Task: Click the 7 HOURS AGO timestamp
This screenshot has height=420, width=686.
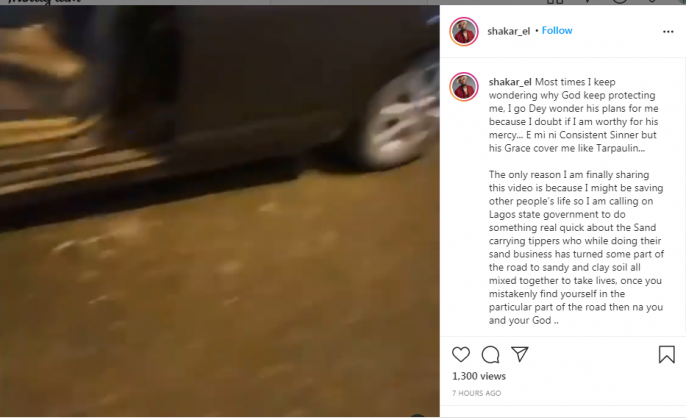Action: pos(476,393)
